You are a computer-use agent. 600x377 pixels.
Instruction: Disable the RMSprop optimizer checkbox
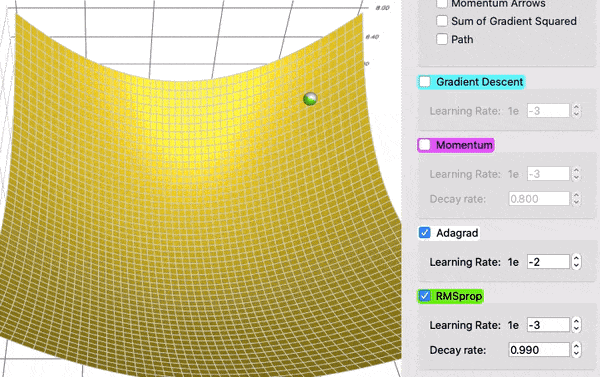click(425, 296)
